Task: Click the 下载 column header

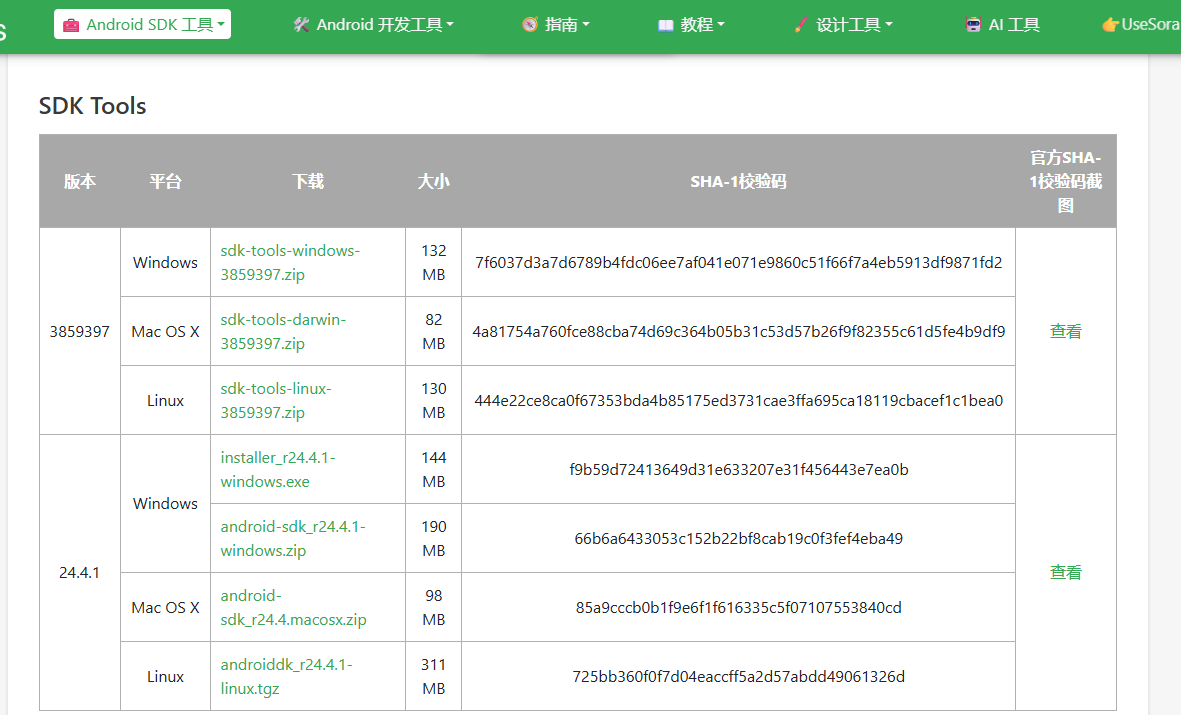Action: [x=308, y=182]
